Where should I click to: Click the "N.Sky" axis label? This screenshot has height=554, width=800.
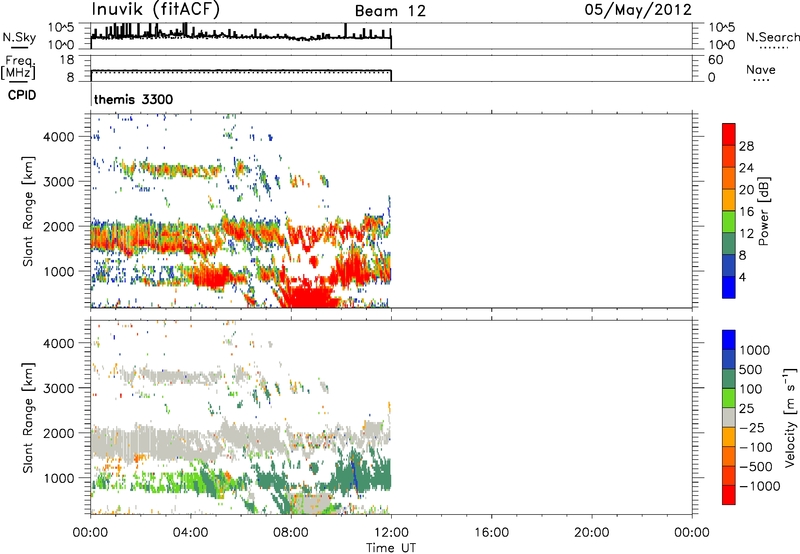pos(19,37)
